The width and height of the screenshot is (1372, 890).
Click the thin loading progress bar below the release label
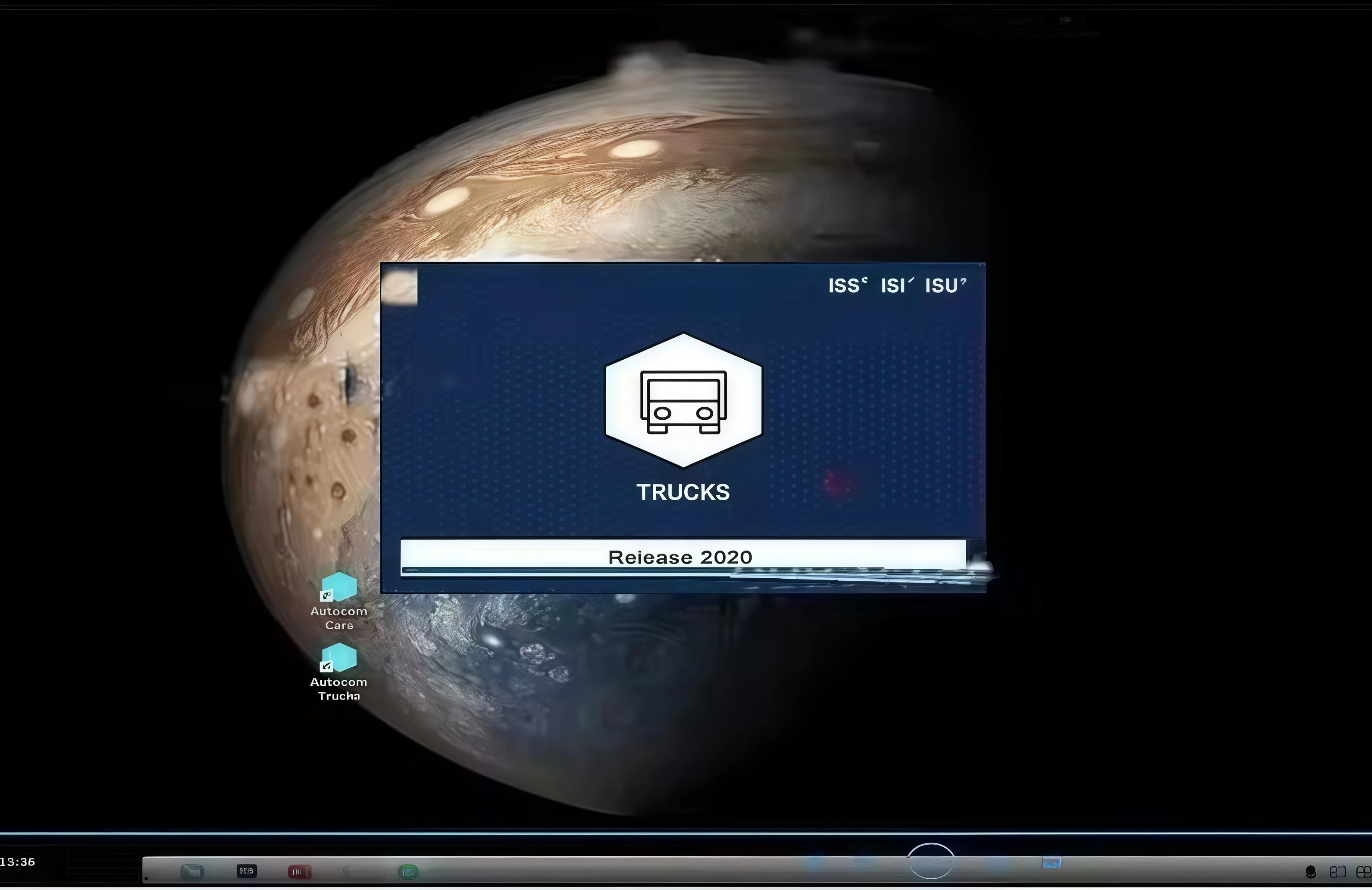pos(683,570)
